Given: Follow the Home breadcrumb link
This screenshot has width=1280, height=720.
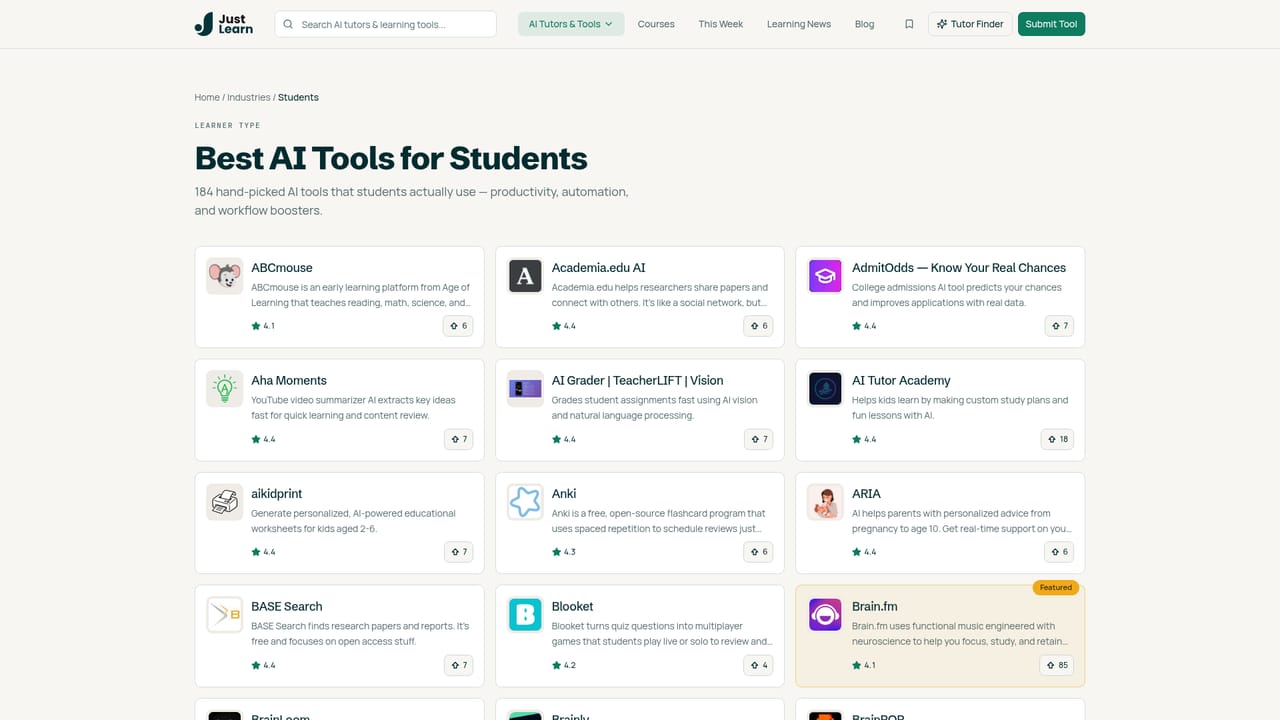Looking at the screenshot, I should pyautogui.click(x=207, y=97).
